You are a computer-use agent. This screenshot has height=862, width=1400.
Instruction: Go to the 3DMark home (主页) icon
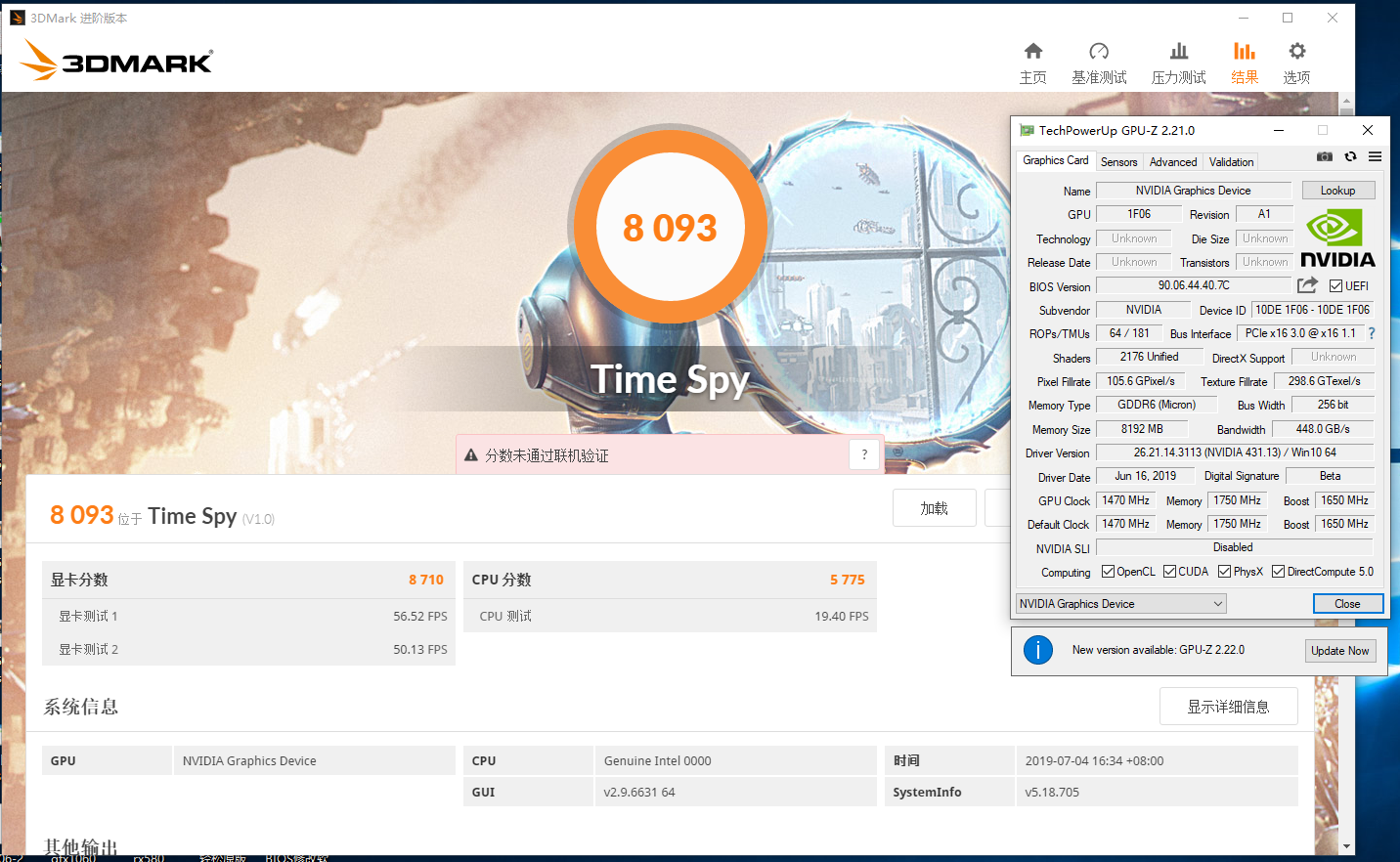tap(1033, 51)
